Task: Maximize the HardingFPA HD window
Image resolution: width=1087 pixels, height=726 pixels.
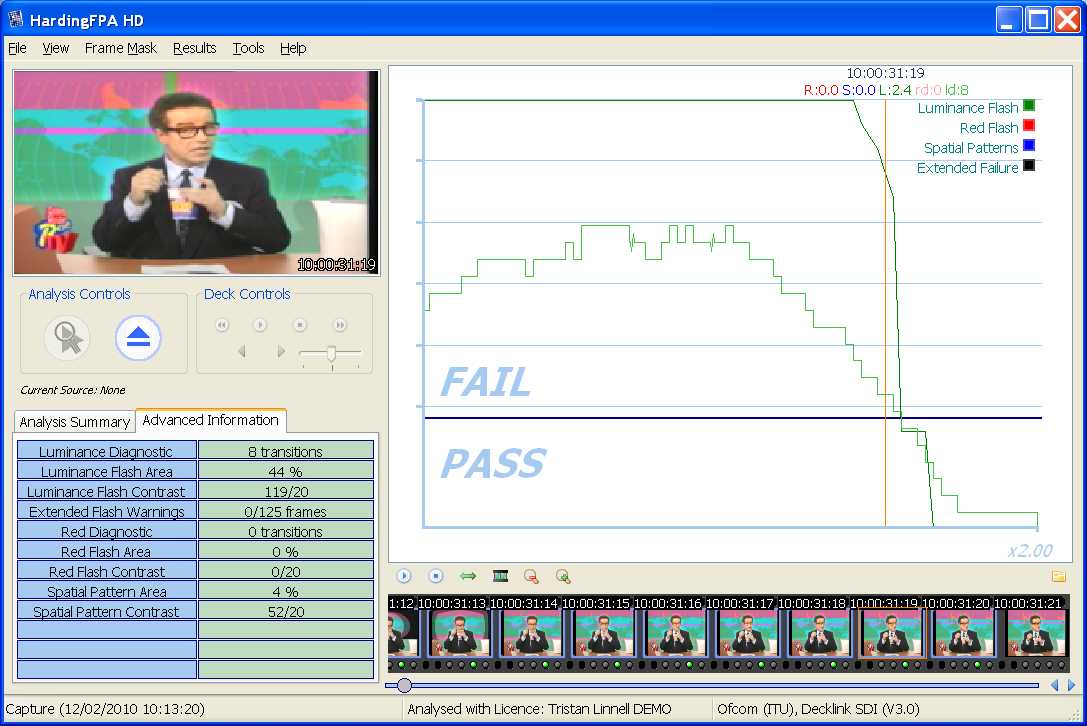Action: click(x=1038, y=19)
